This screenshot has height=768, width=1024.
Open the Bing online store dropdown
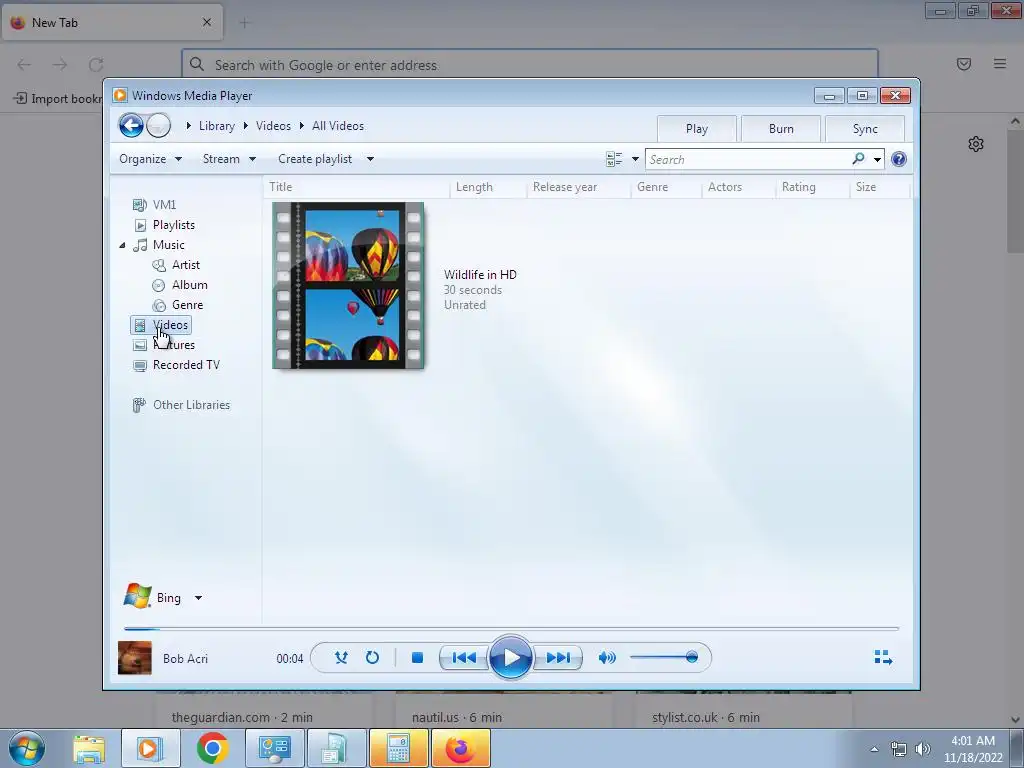pyautogui.click(x=199, y=598)
